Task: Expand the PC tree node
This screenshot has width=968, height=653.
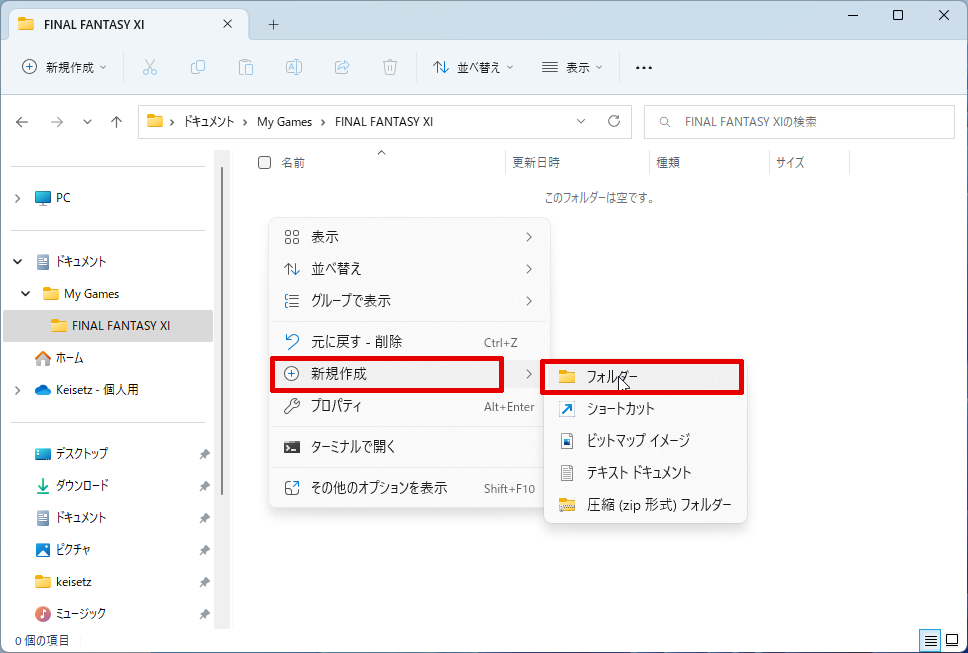Action: (x=17, y=198)
